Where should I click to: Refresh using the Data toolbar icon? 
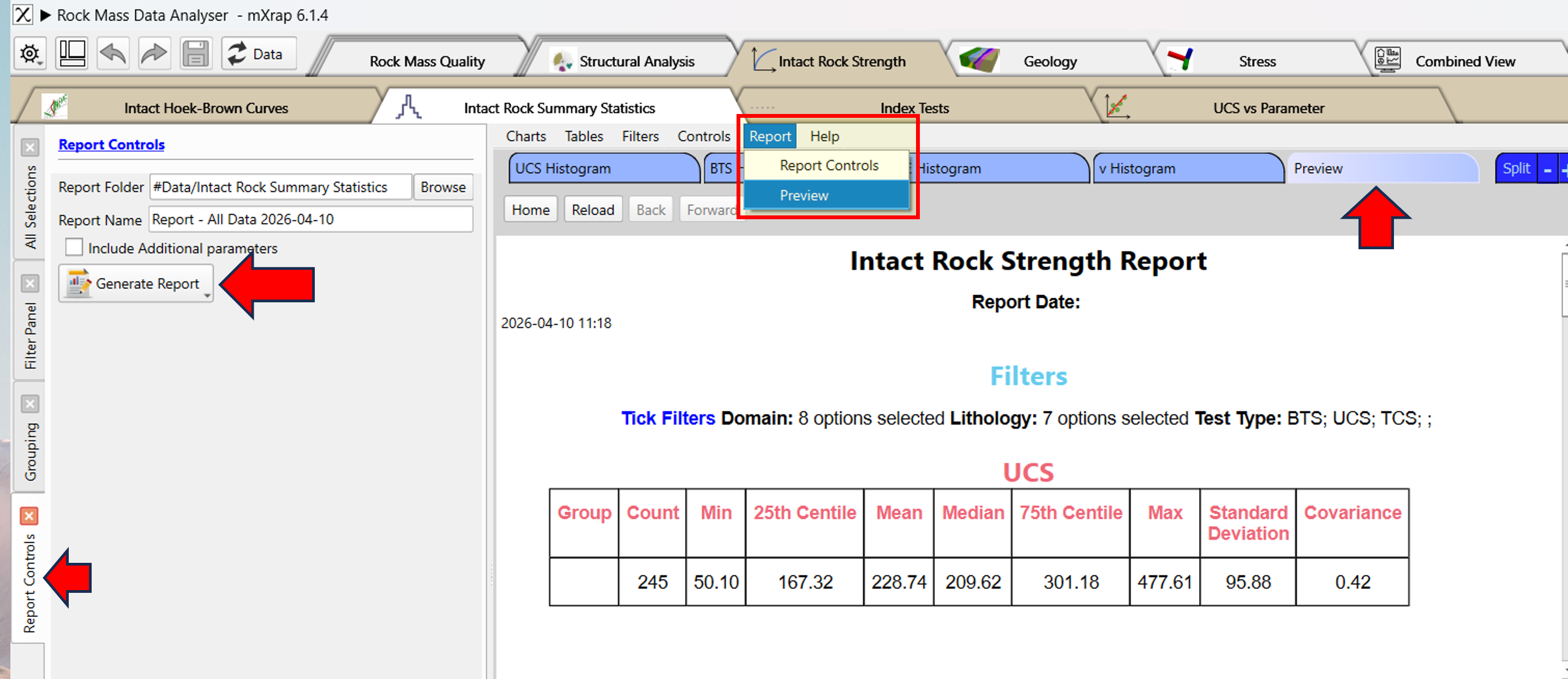(258, 53)
